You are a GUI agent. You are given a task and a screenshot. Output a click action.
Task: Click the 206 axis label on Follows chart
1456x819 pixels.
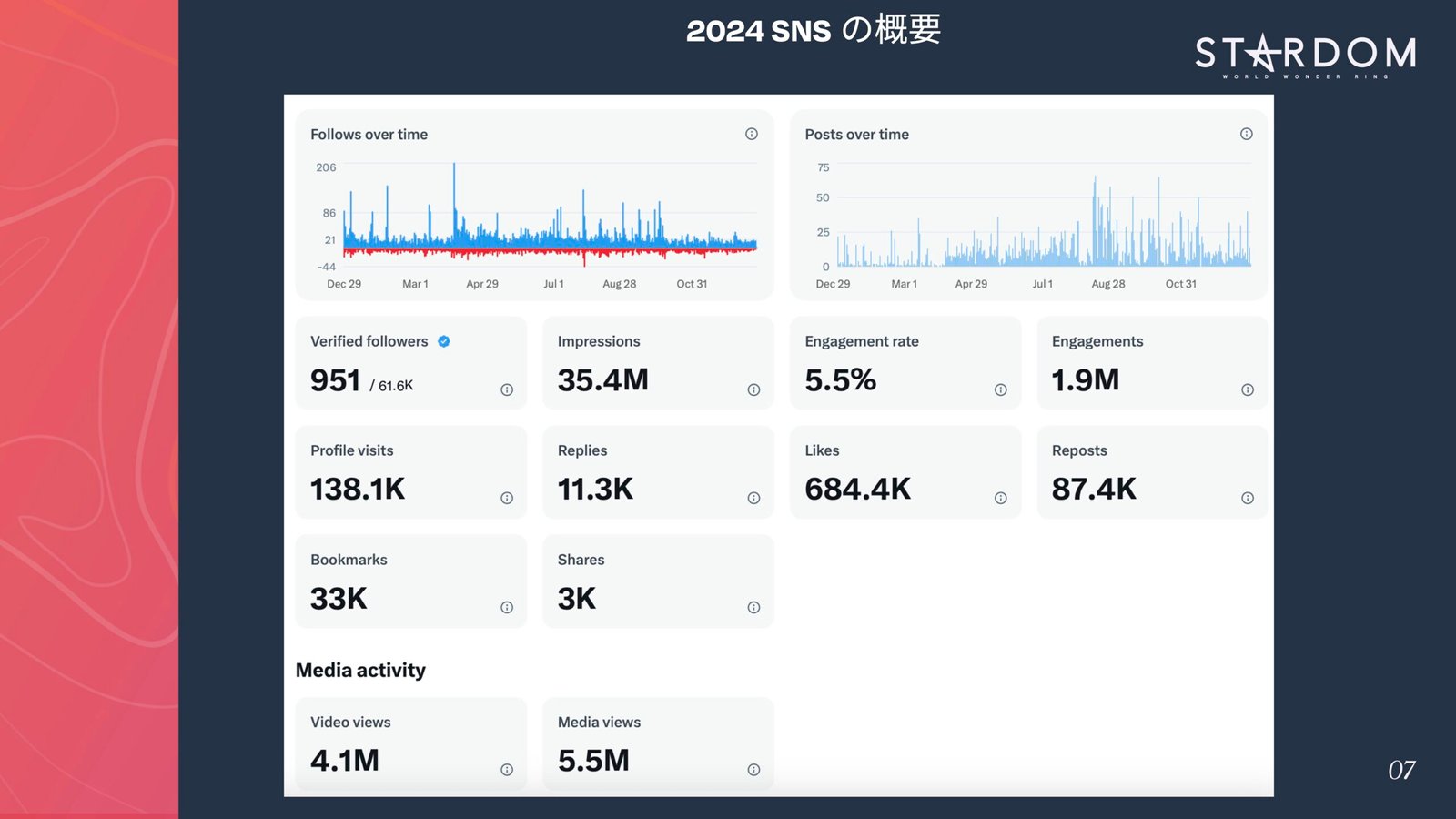326,167
